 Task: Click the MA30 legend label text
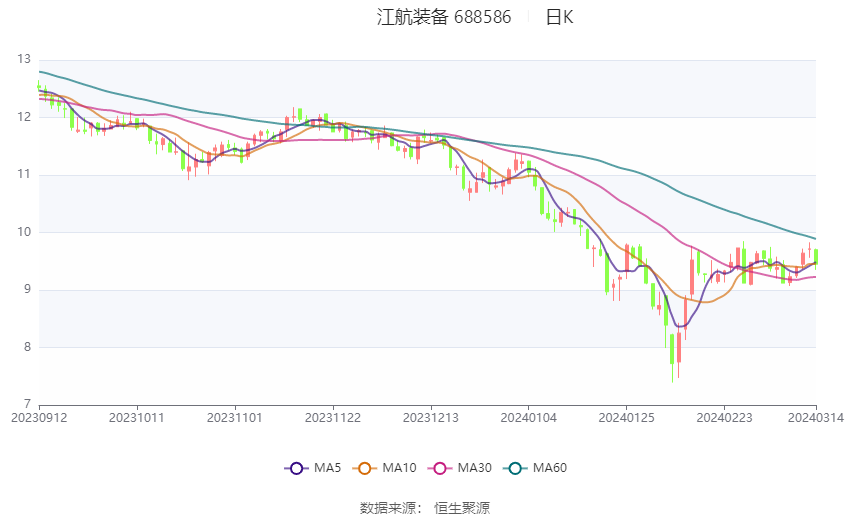click(x=474, y=468)
